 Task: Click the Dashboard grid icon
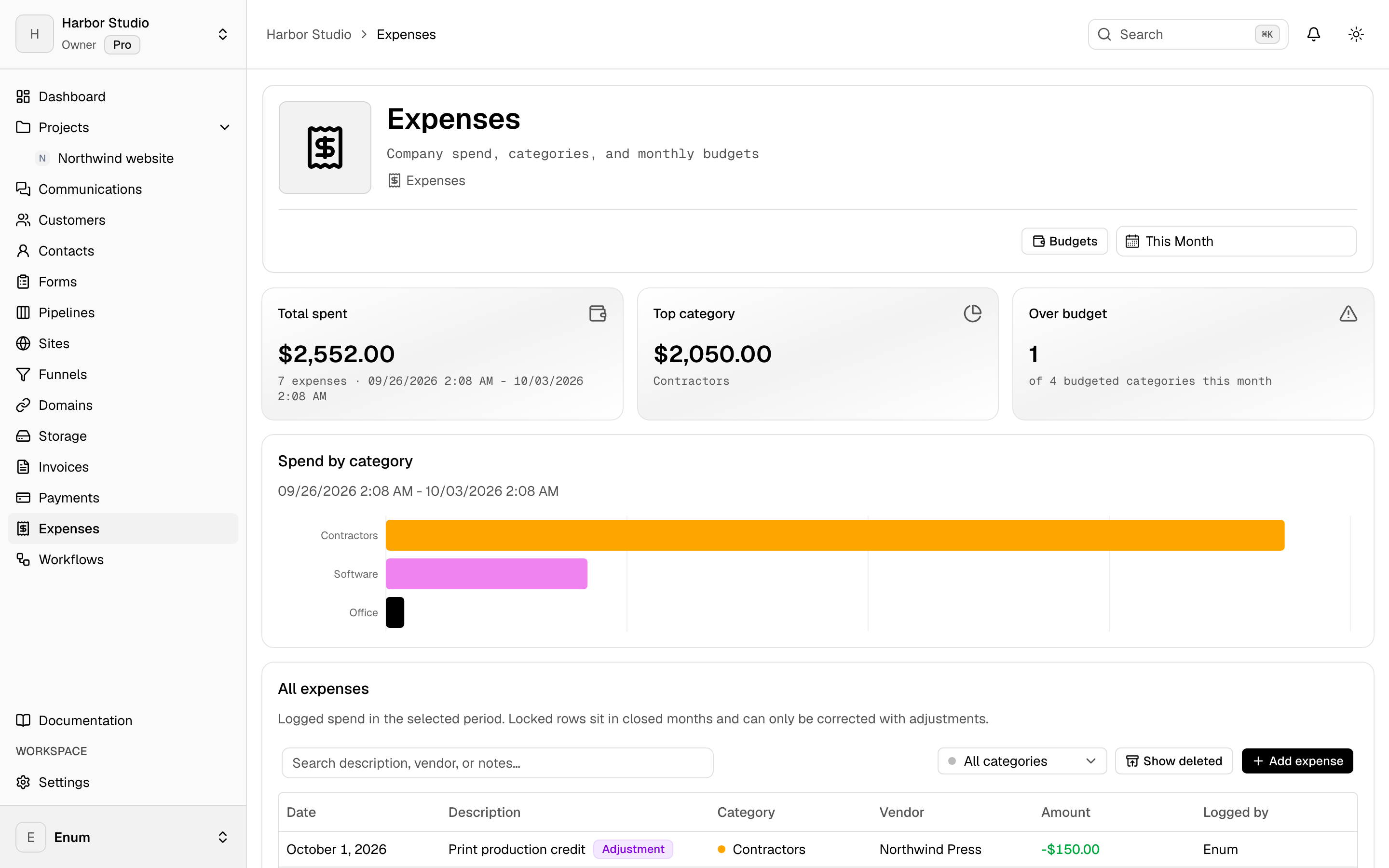pyautogui.click(x=23, y=96)
